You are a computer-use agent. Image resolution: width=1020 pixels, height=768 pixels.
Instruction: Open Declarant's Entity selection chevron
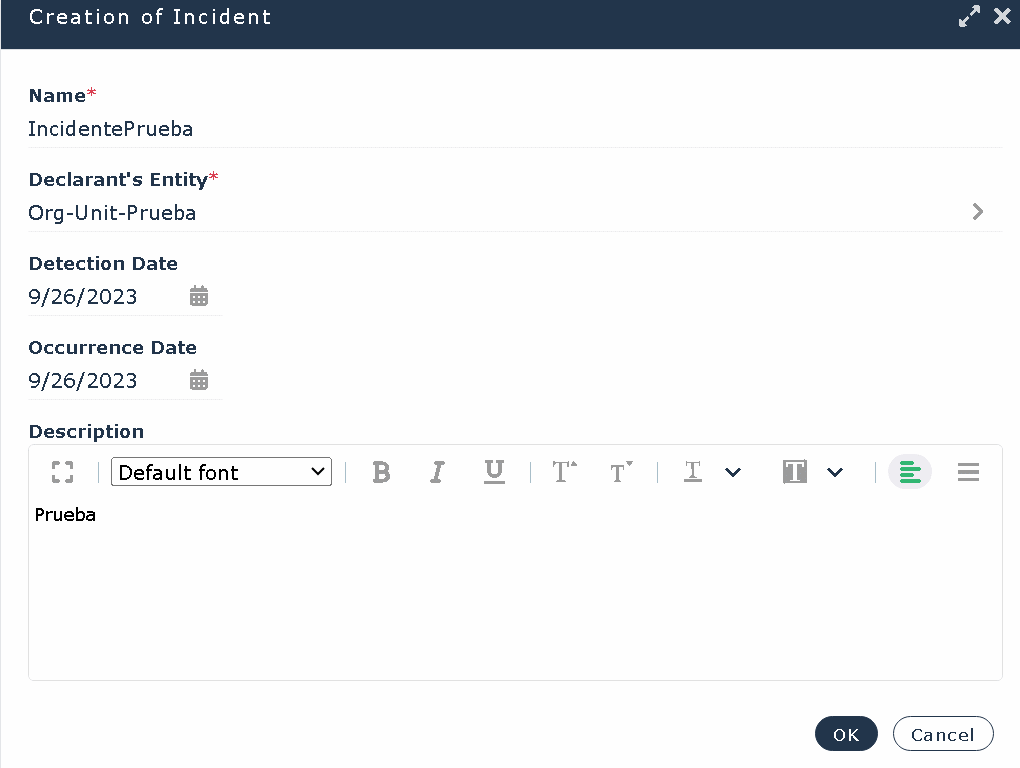(977, 212)
